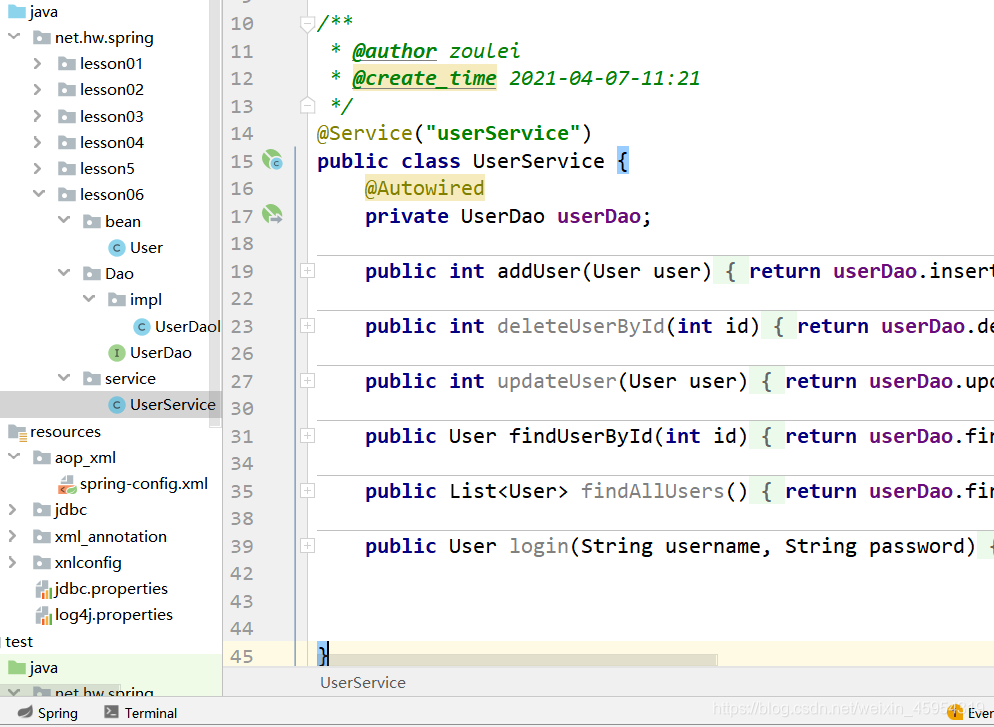994x727 pixels.
Task: Click the lesson06 package folder icon
Action: click(67, 195)
